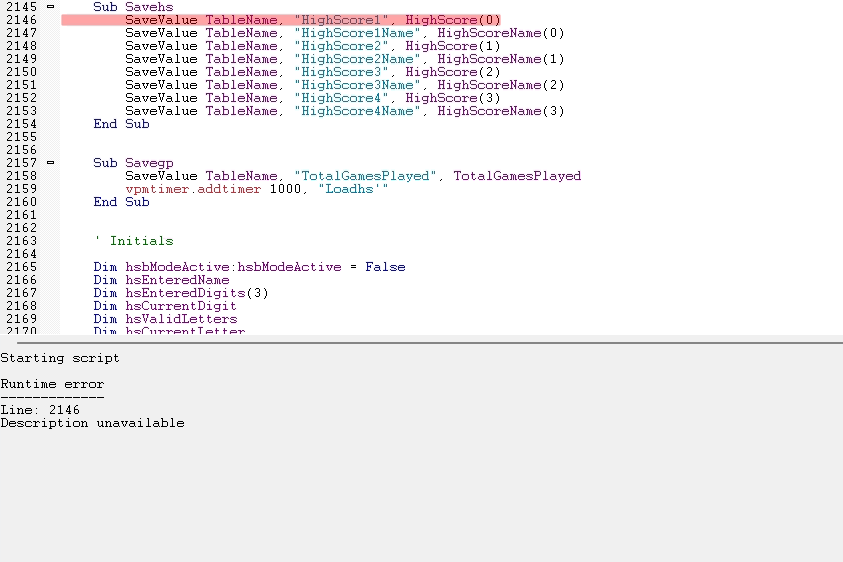Click the splitter bar above output pane

[x=430, y=342]
